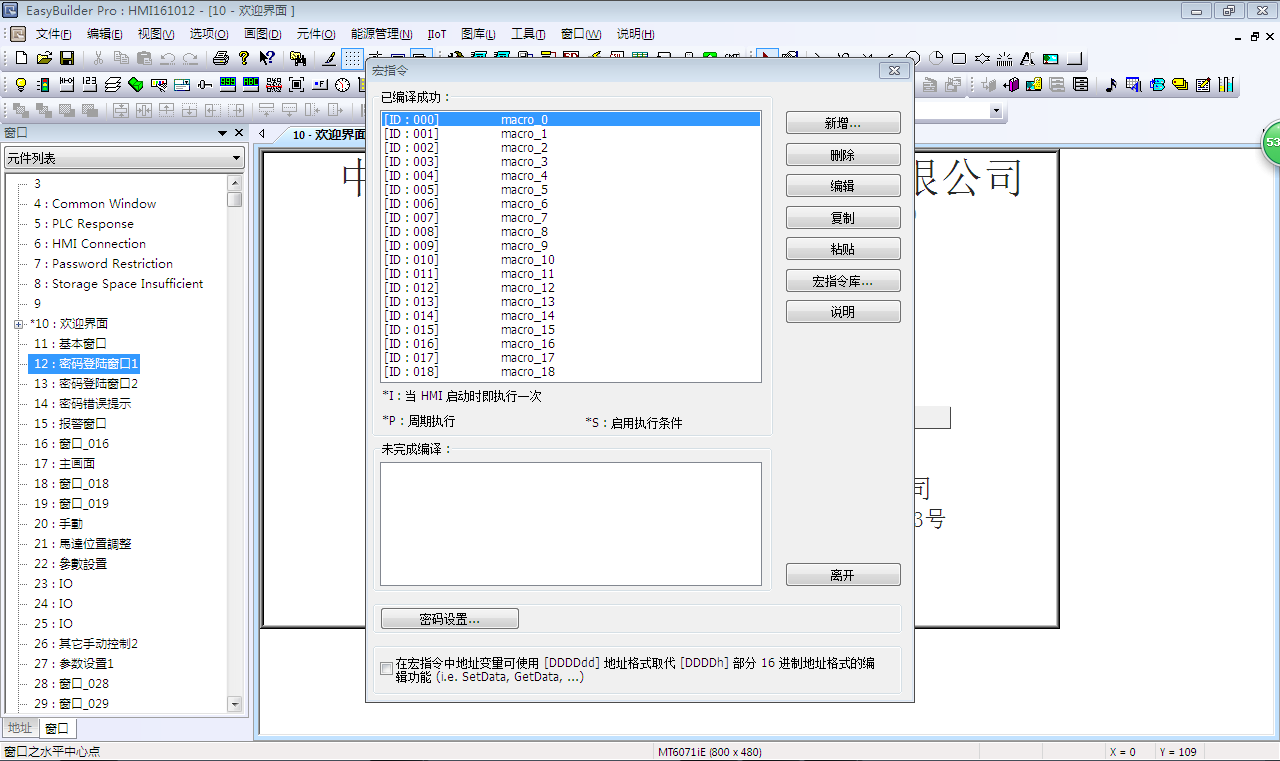Open the sound library music note icon
The image size is (1280, 761).
point(1110,85)
